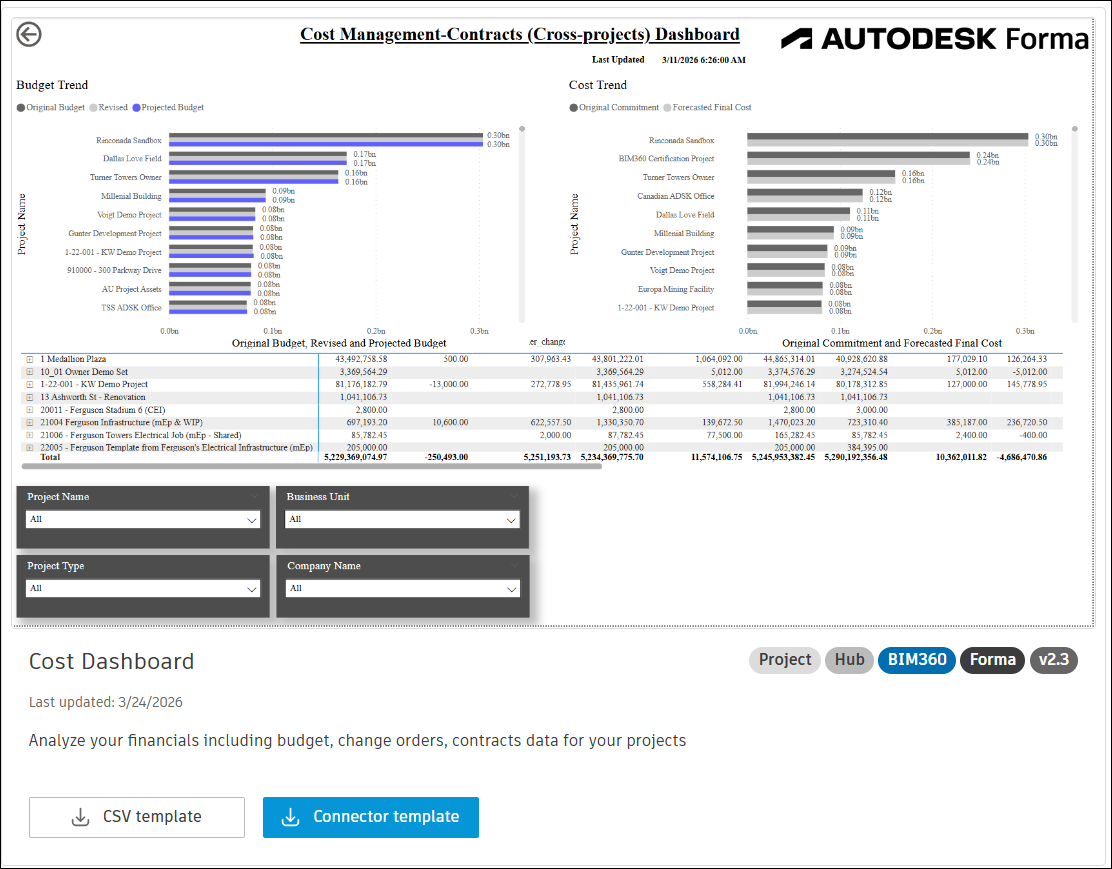
Task: Click the Cost Trend chart vertical scrollbar
Action: (1074, 224)
